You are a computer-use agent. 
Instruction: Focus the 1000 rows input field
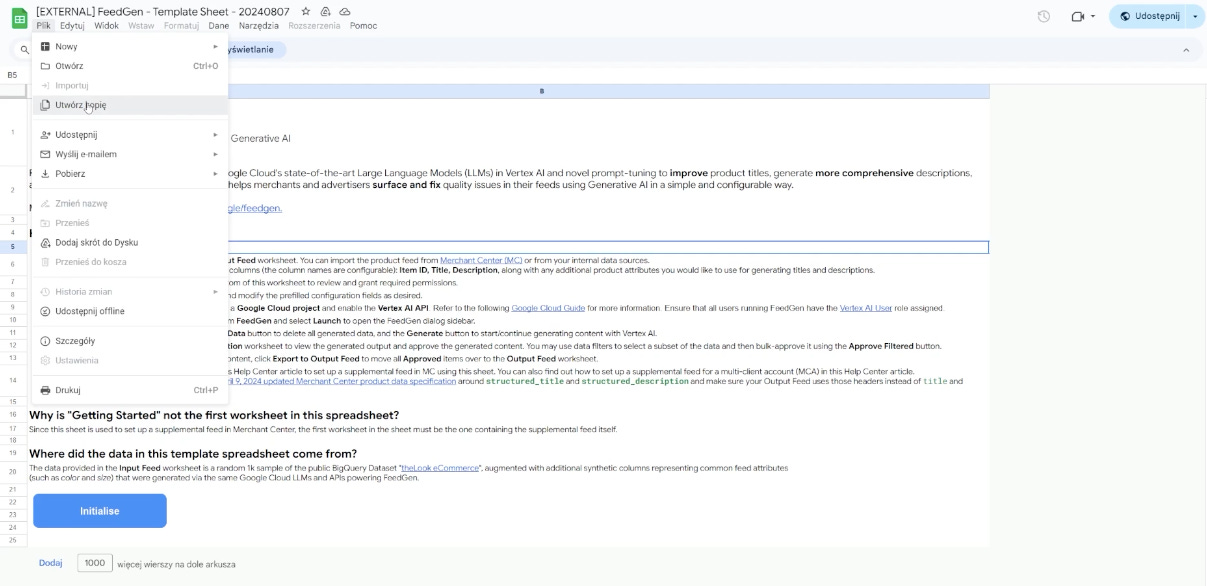click(x=94, y=563)
